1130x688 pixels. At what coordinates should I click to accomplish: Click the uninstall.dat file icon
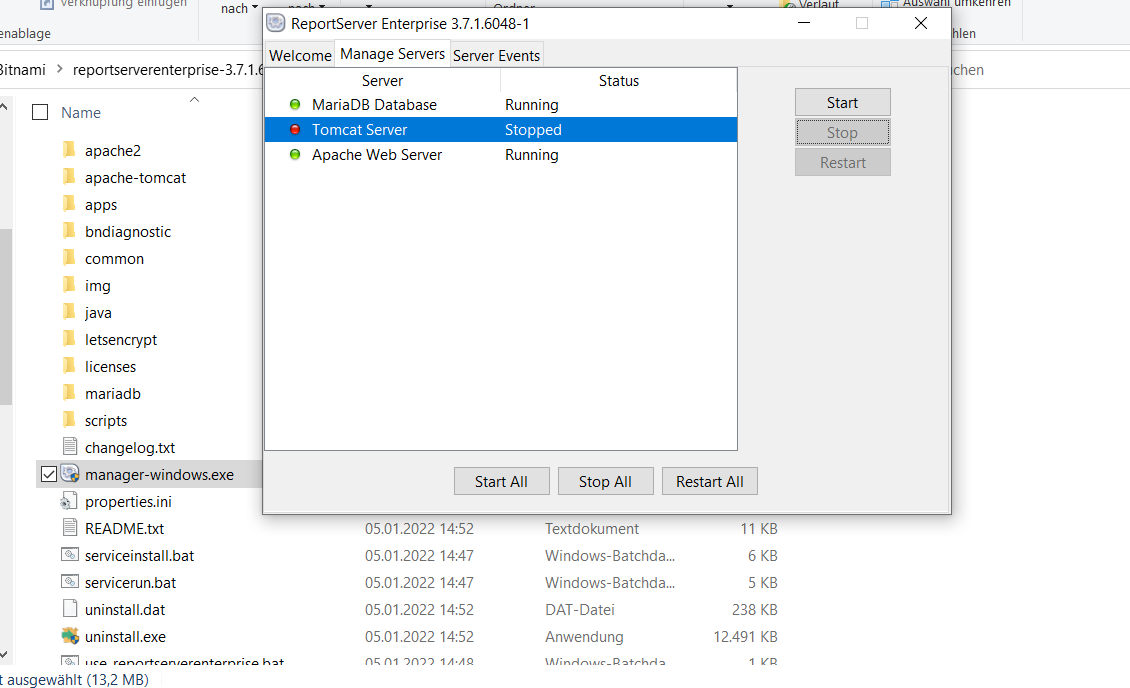pyautogui.click(x=70, y=609)
